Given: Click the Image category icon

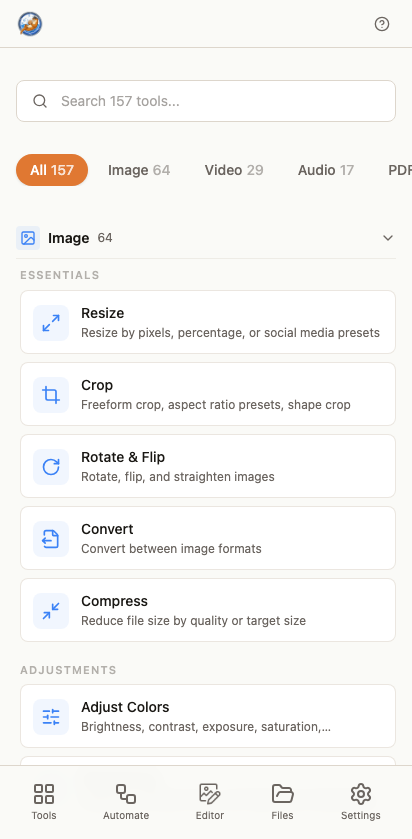Looking at the screenshot, I should (28, 238).
